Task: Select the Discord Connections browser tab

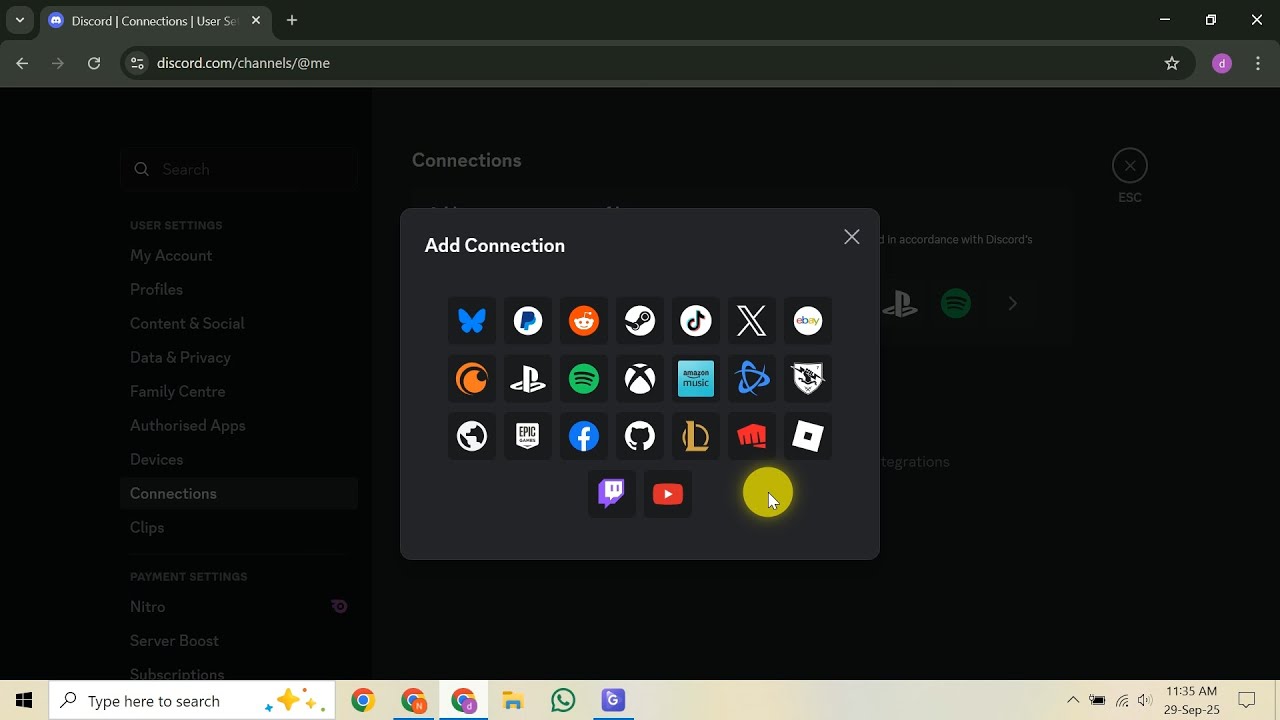Action: coord(155,20)
